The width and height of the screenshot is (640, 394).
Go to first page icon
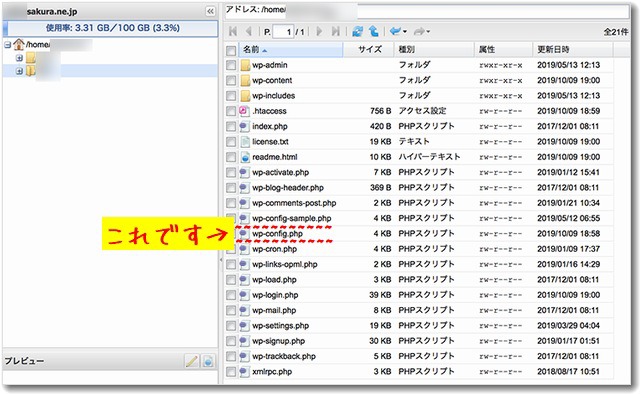click(233, 31)
